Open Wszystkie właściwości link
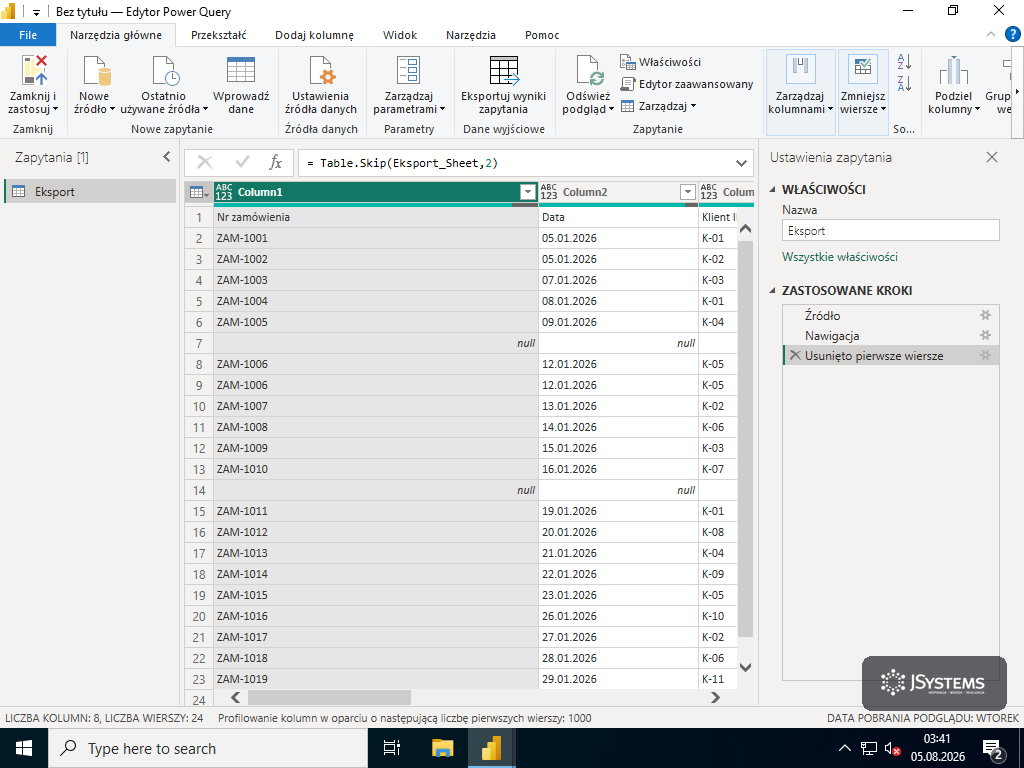1024x768 pixels. point(840,257)
